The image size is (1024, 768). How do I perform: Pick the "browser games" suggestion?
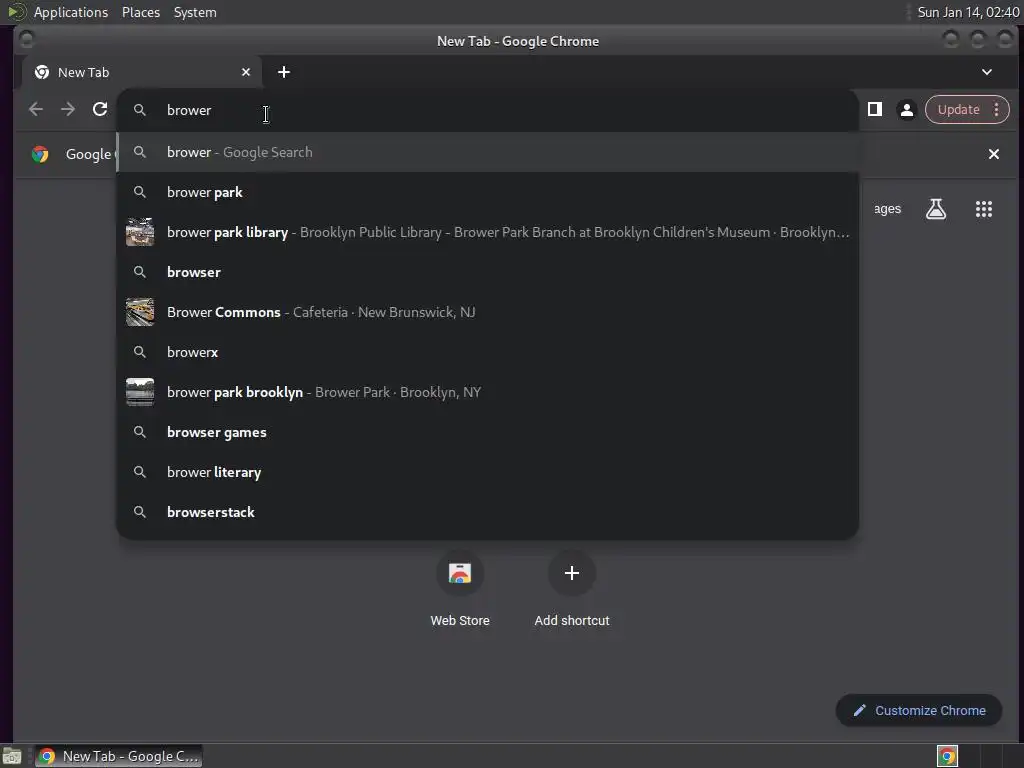click(487, 432)
